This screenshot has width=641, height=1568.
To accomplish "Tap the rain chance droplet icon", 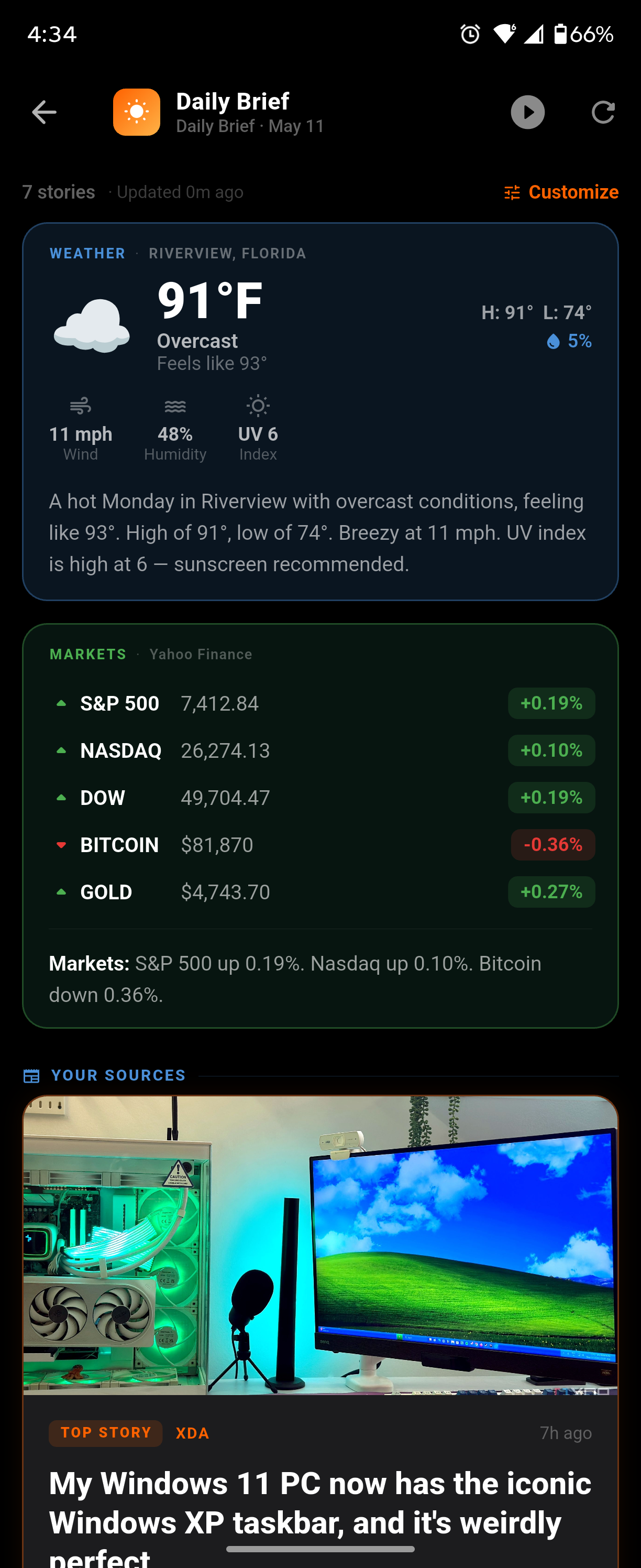I will tap(553, 342).
